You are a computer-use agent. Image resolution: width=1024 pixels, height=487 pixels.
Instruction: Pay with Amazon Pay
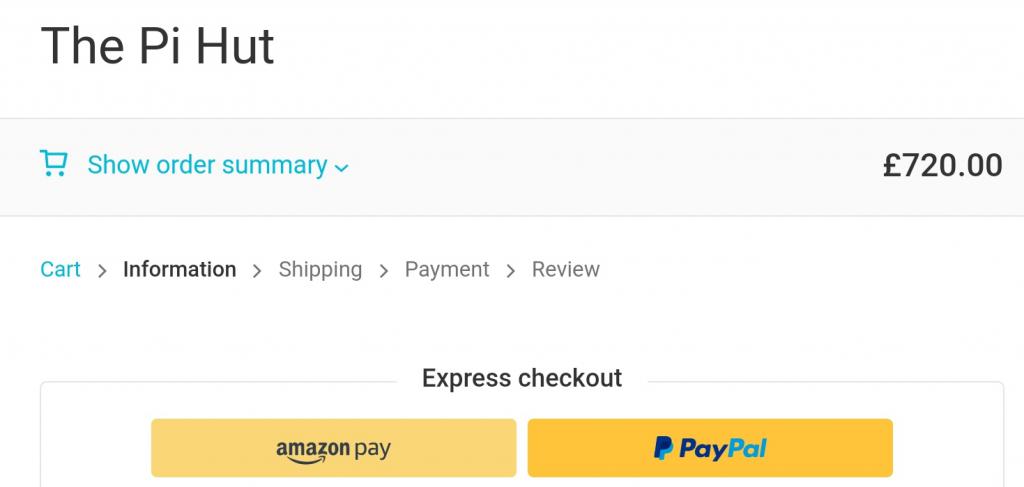pyautogui.click(x=333, y=448)
